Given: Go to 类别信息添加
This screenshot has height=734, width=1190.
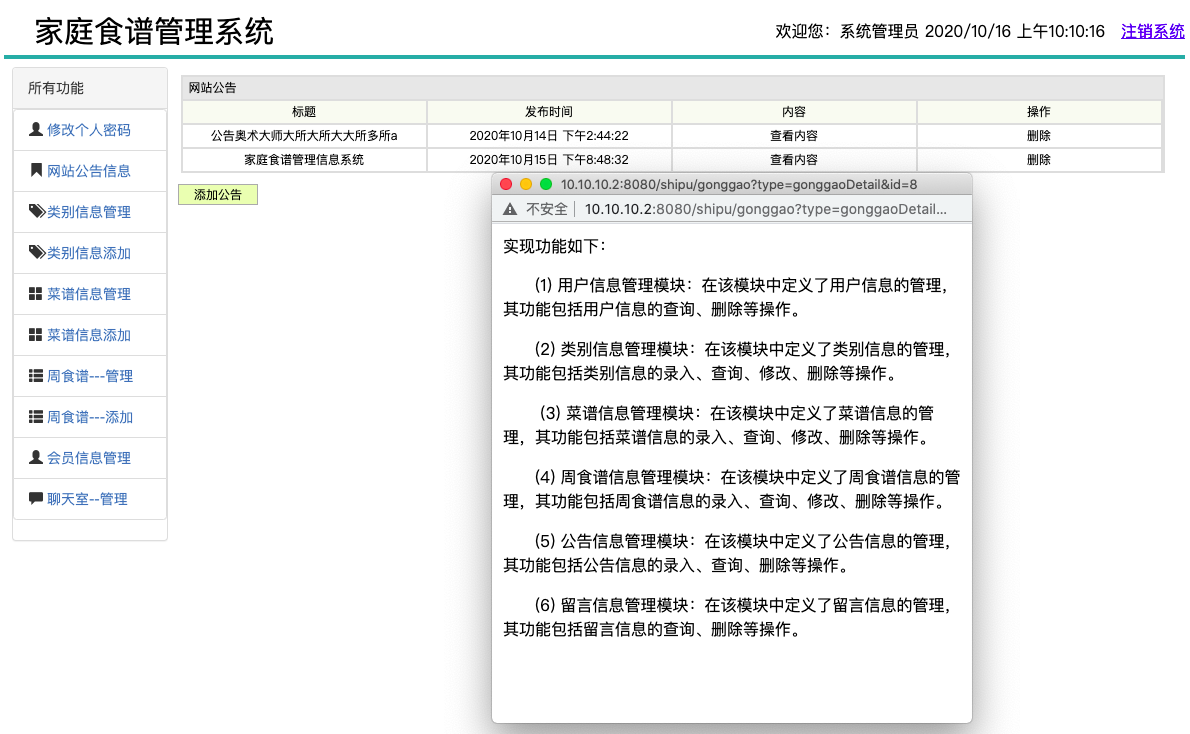Looking at the screenshot, I should (x=89, y=253).
